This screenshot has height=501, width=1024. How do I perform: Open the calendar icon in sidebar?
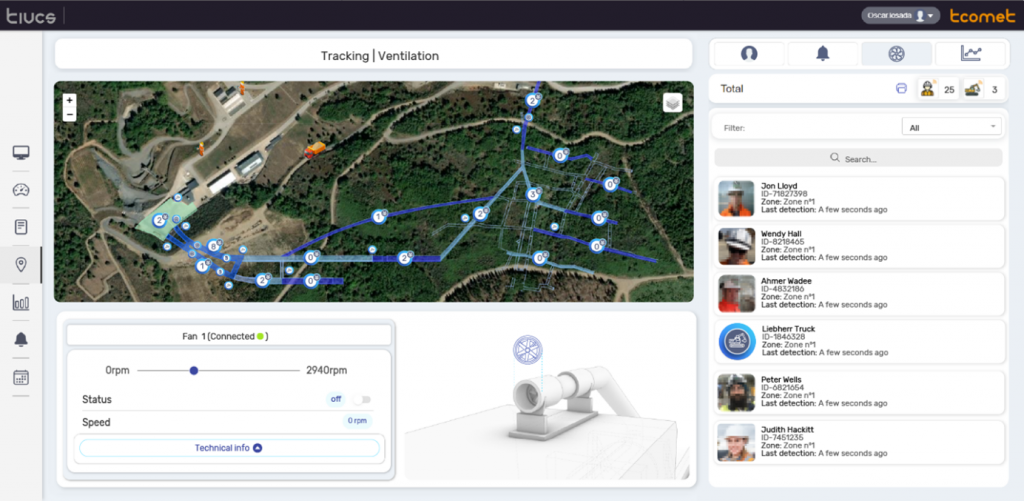(20, 377)
